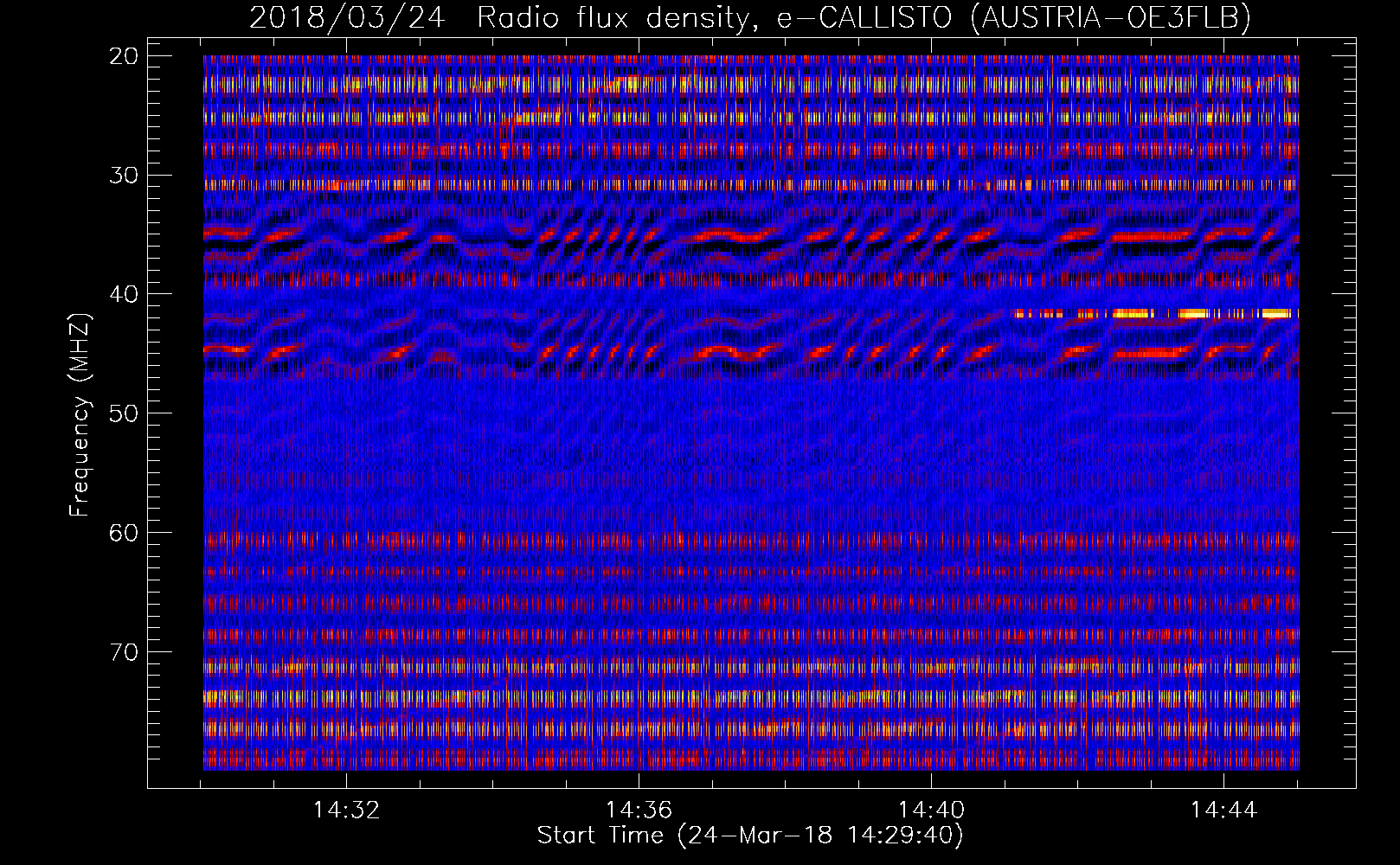Click the date "2018/03/24" in the title
The image size is (1400, 865).
point(347,17)
